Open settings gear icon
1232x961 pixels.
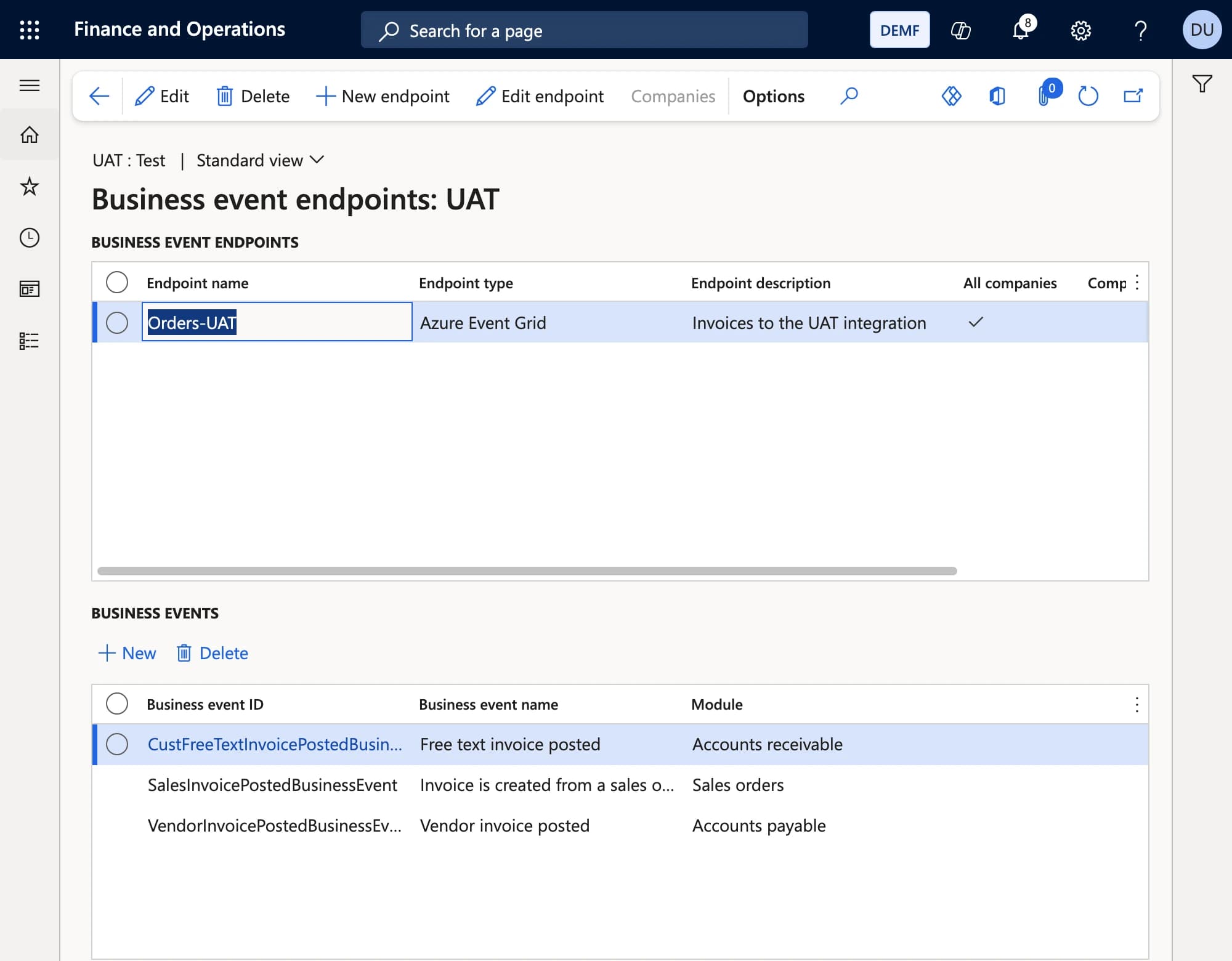1080,30
